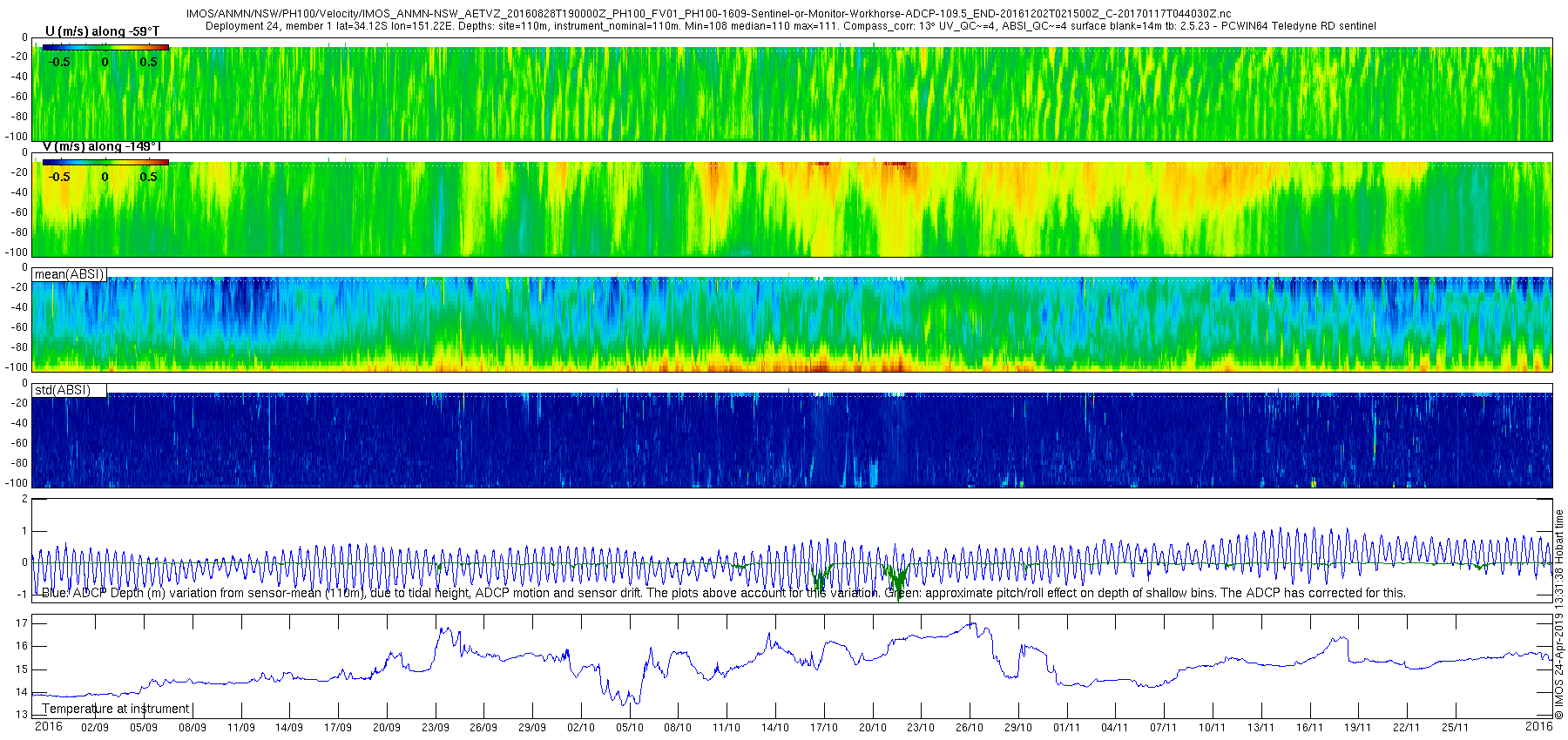Click the '04/11' date tick label
1568x740 pixels.
point(1114,728)
